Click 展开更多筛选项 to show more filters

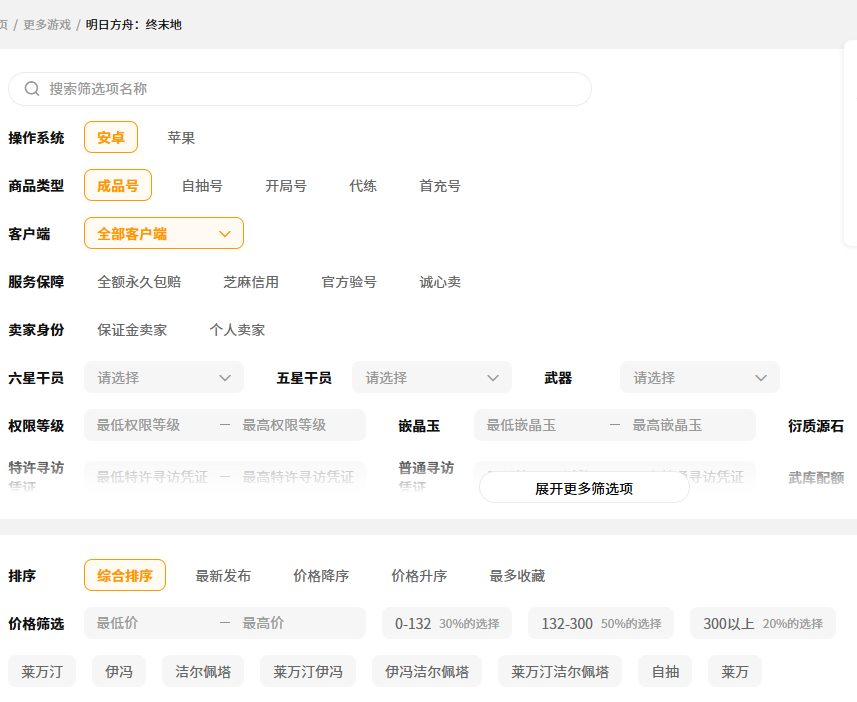[x=584, y=489]
